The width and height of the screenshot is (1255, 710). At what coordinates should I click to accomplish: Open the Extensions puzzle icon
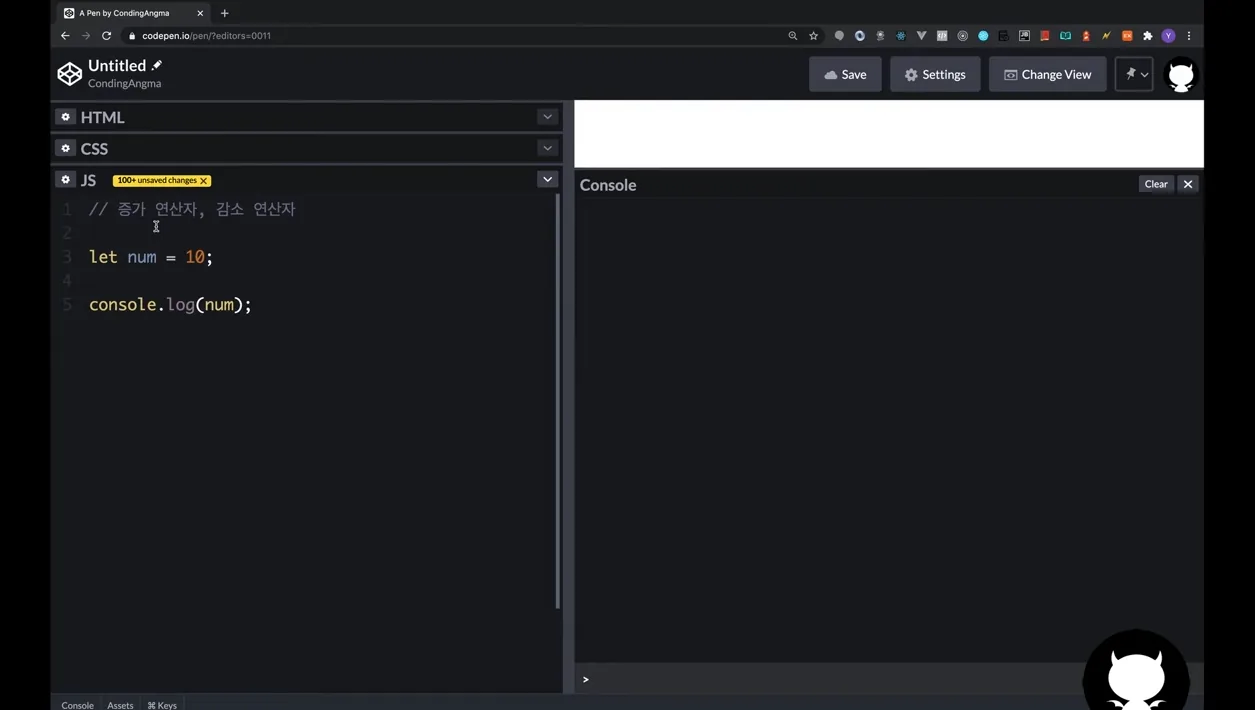click(1148, 36)
